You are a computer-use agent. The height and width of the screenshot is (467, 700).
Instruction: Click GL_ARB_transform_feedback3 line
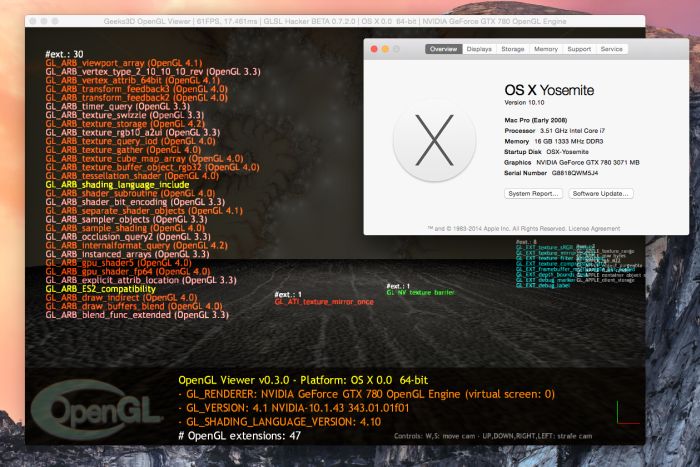coord(137,89)
